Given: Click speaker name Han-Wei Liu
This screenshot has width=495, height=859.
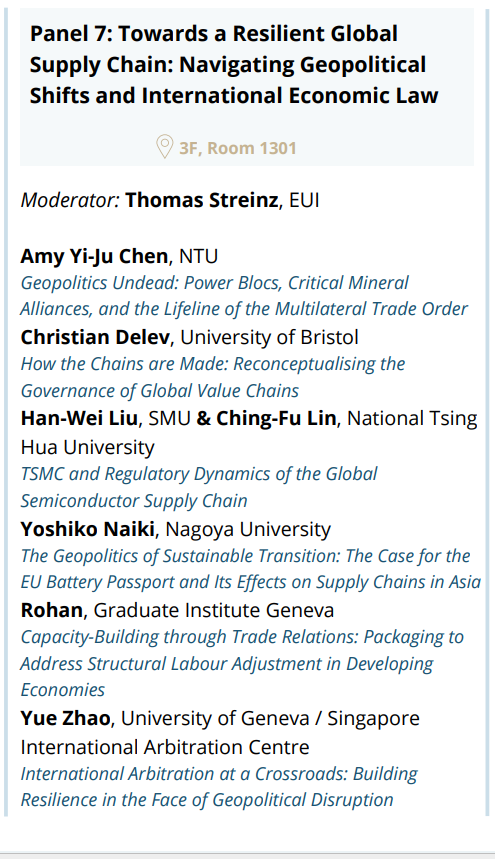Looking at the screenshot, I should point(79,418).
